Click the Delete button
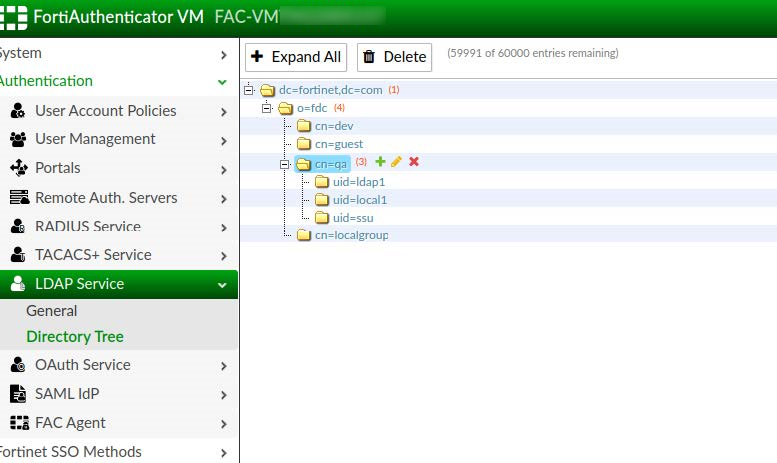Screen dimensions: 777x463 (394, 57)
